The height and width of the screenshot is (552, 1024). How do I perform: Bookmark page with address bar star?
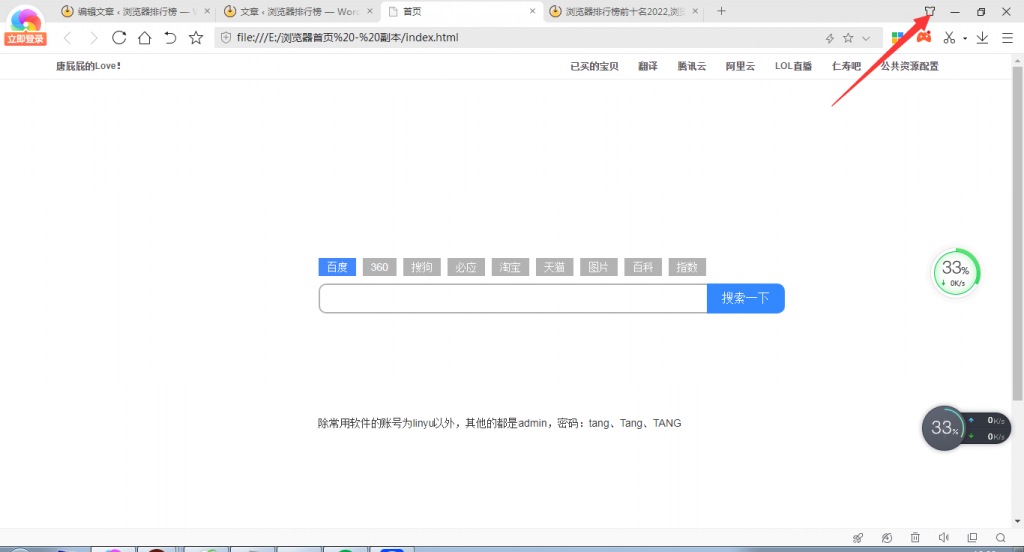tap(848, 38)
